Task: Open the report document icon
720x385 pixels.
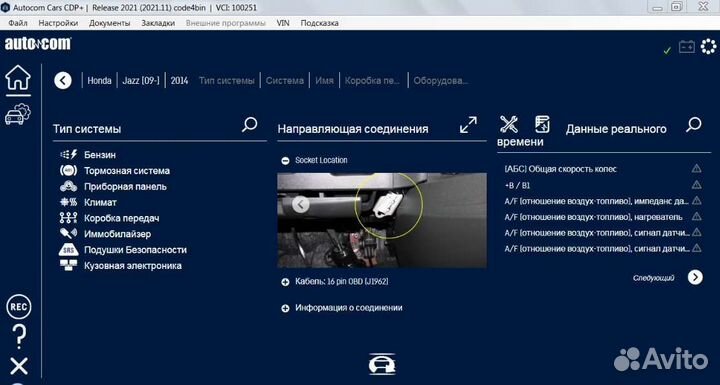Action: click(x=542, y=124)
